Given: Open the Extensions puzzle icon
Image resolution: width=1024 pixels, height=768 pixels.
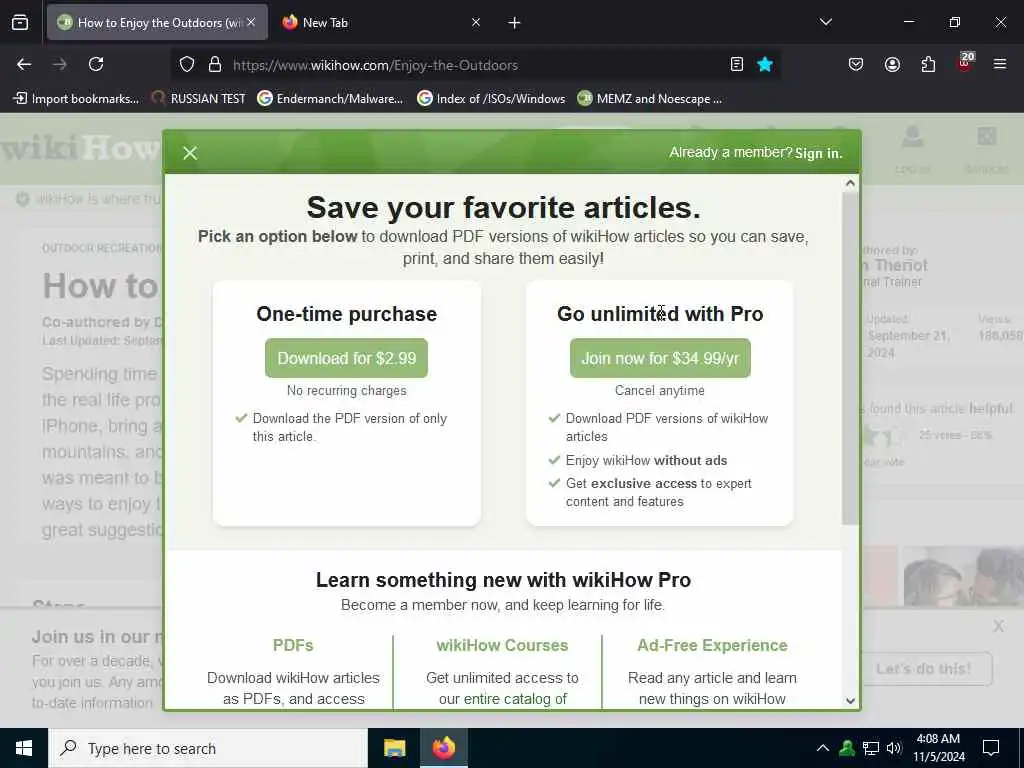Looking at the screenshot, I should click(928, 64).
